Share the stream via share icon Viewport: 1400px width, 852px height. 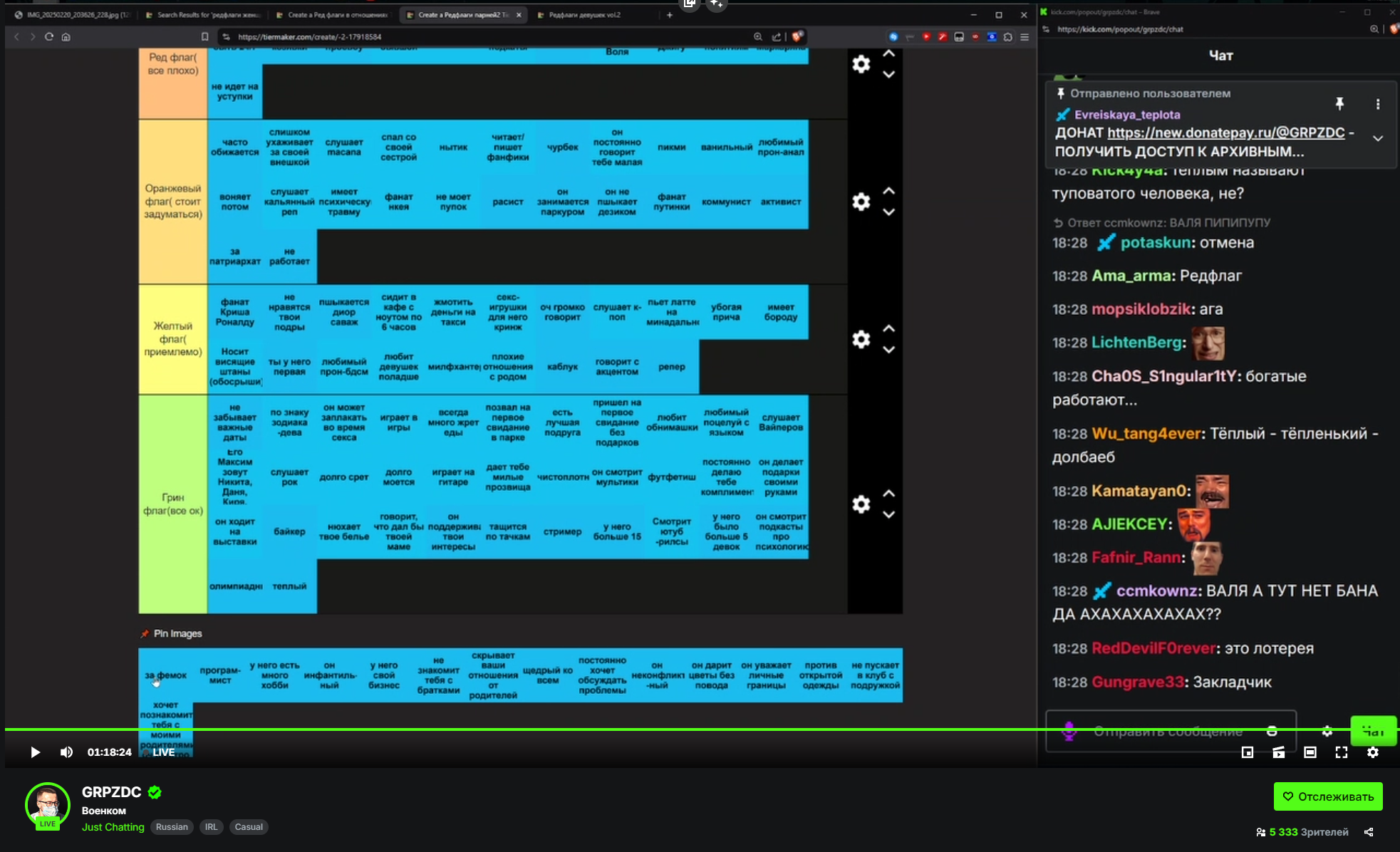click(x=1369, y=832)
